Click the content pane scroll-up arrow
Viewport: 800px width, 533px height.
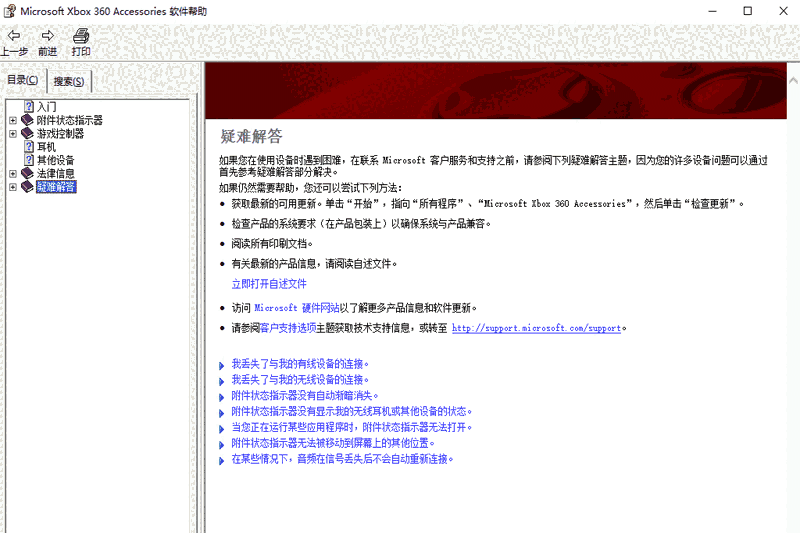coord(793,80)
